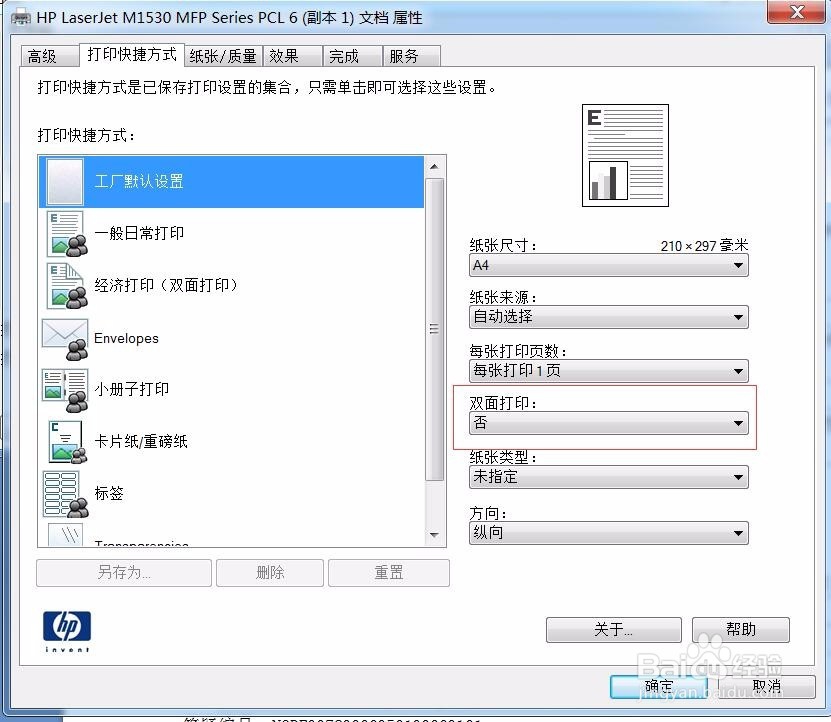Click the 另存为... button
Image resolution: width=831 pixels, height=722 pixels.
(x=124, y=573)
